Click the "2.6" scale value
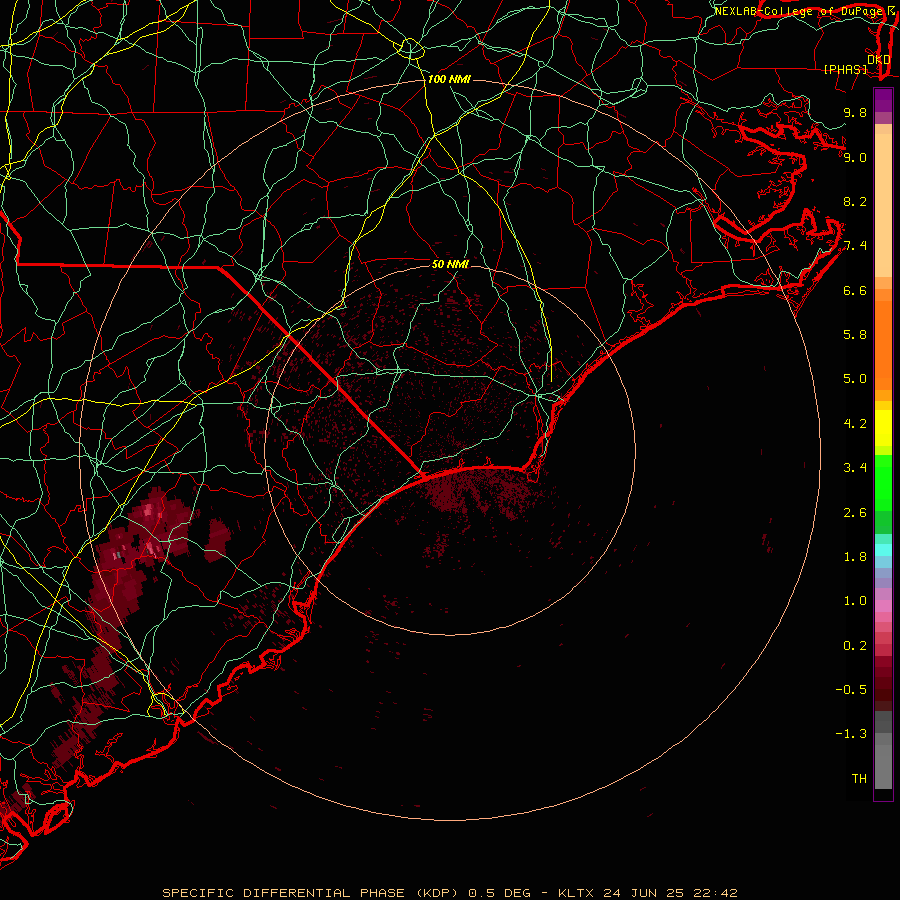The image size is (900, 900). pos(855,513)
